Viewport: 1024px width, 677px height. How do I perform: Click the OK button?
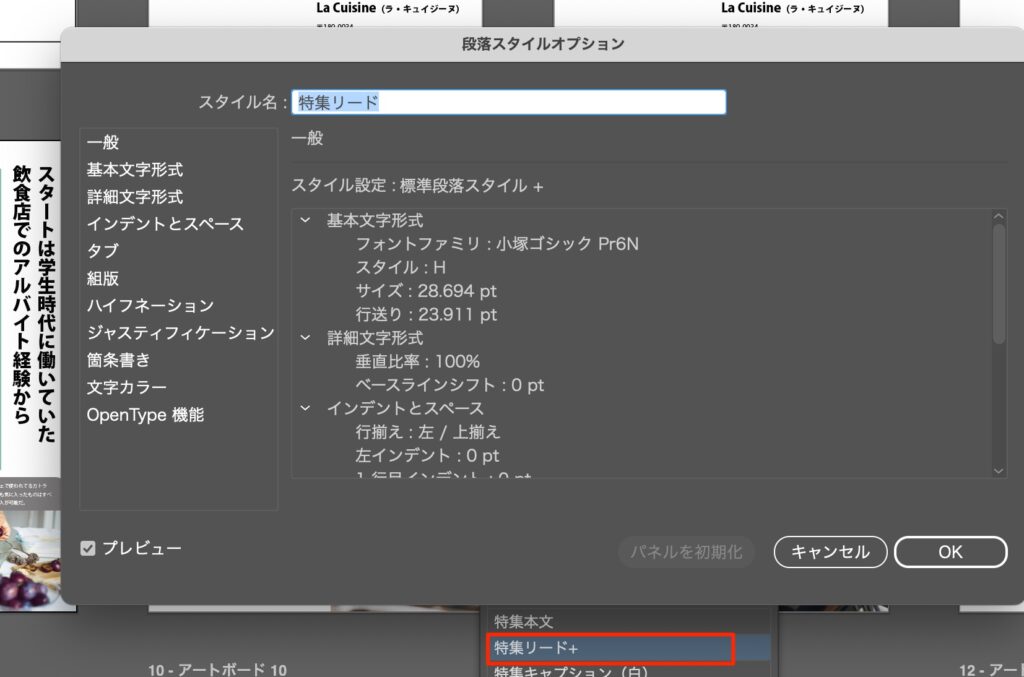coord(949,551)
